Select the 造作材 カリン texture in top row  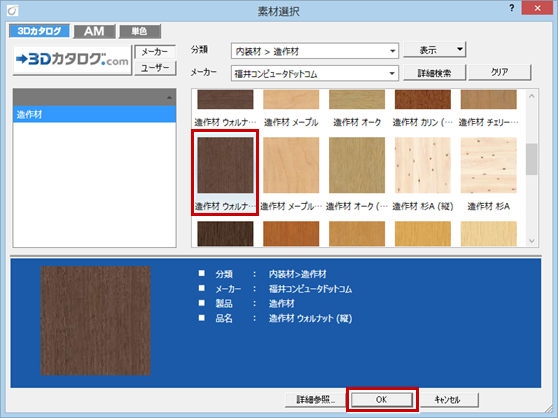(423, 99)
